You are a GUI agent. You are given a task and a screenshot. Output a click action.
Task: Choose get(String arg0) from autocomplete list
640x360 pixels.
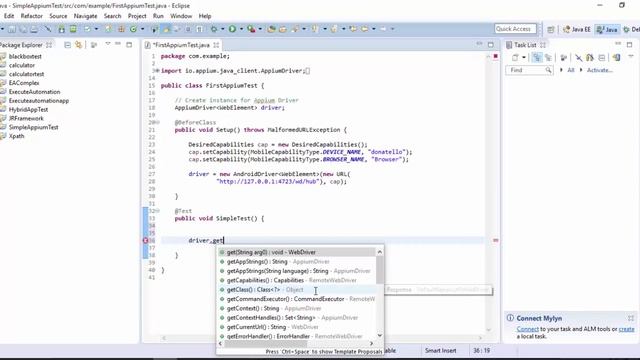(297, 252)
